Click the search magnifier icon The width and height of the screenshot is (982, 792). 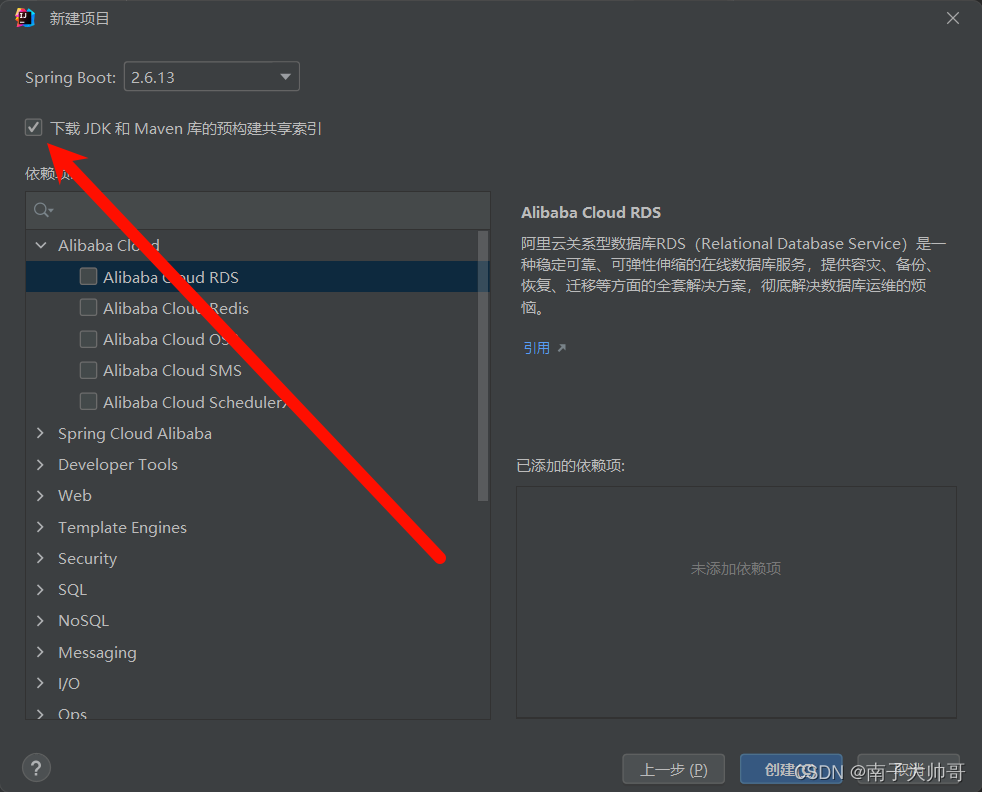pyautogui.click(x=43, y=210)
